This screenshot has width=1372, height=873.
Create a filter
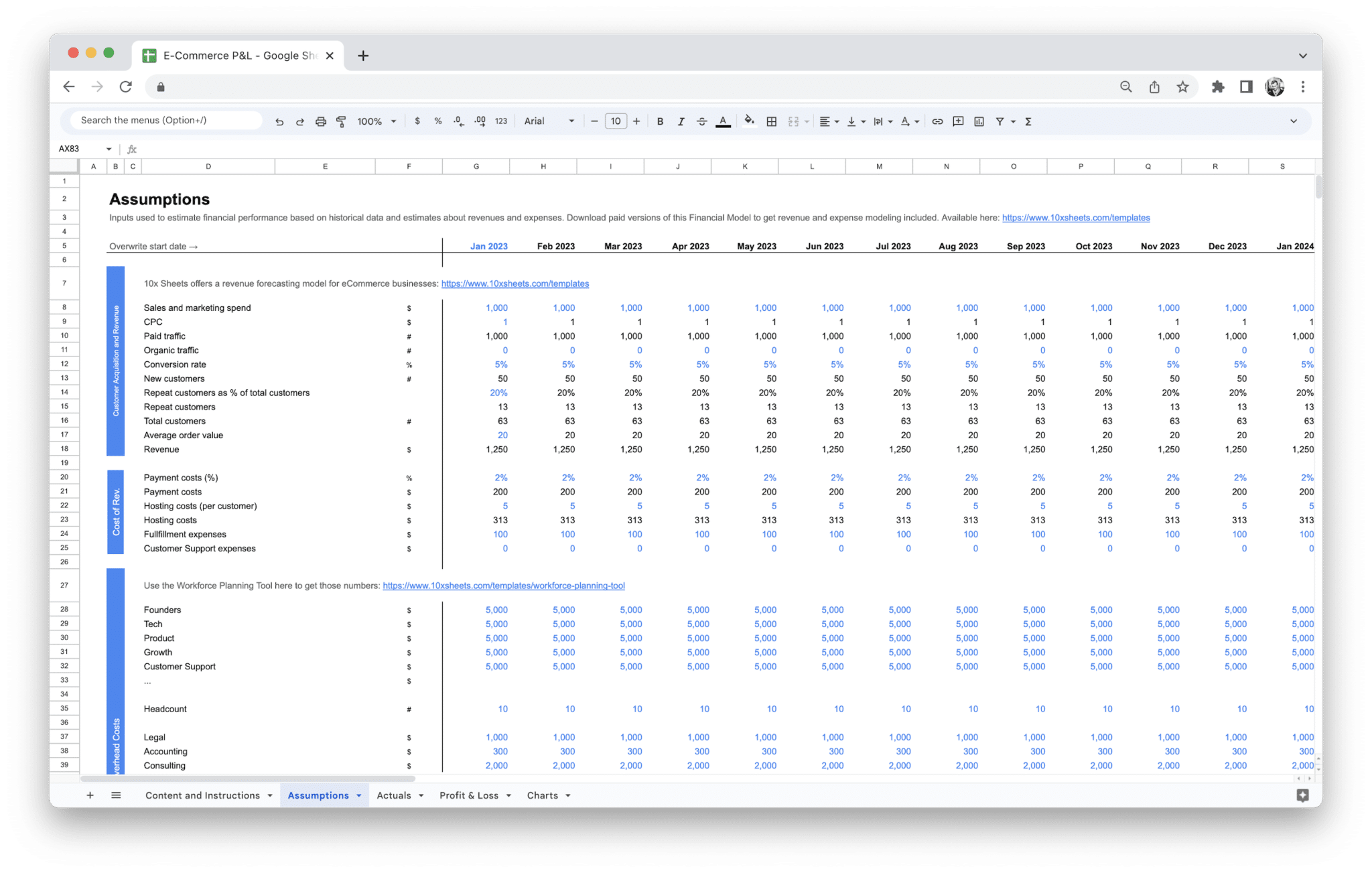tap(999, 121)
